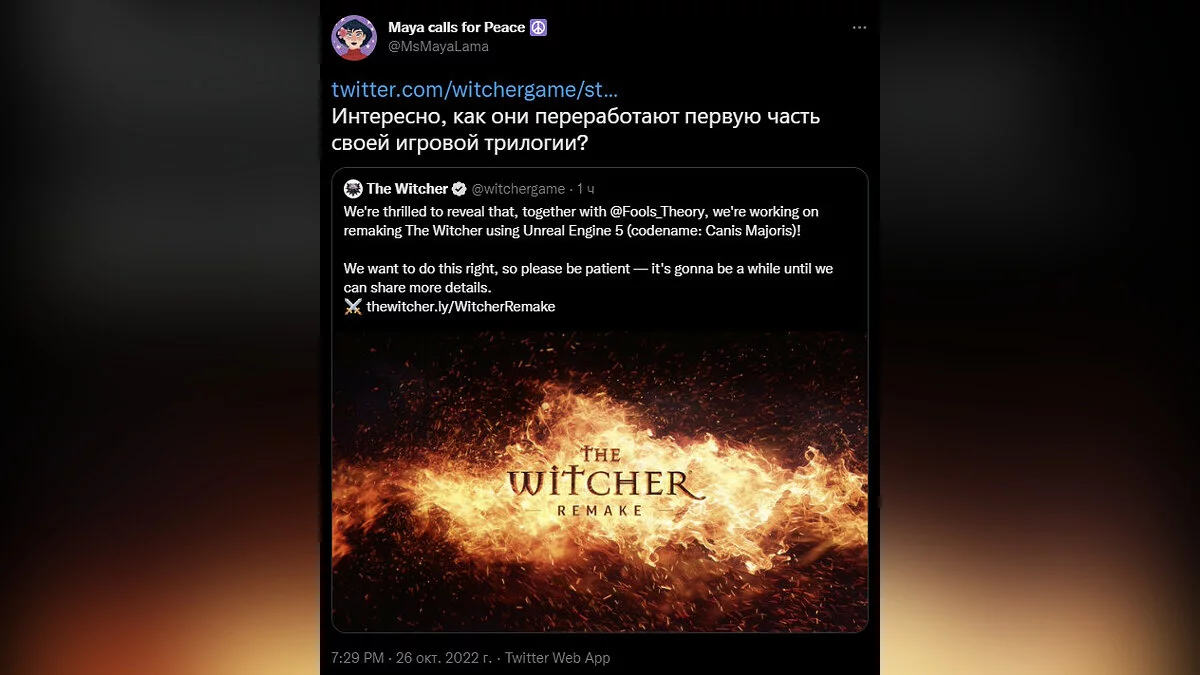Click the Russian tweet text by Maya

tap(576, 129)
